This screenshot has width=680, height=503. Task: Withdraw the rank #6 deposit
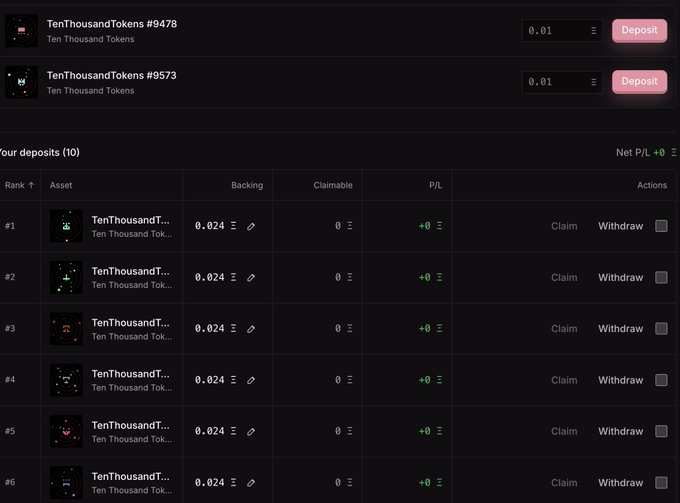tap(621, 483)
